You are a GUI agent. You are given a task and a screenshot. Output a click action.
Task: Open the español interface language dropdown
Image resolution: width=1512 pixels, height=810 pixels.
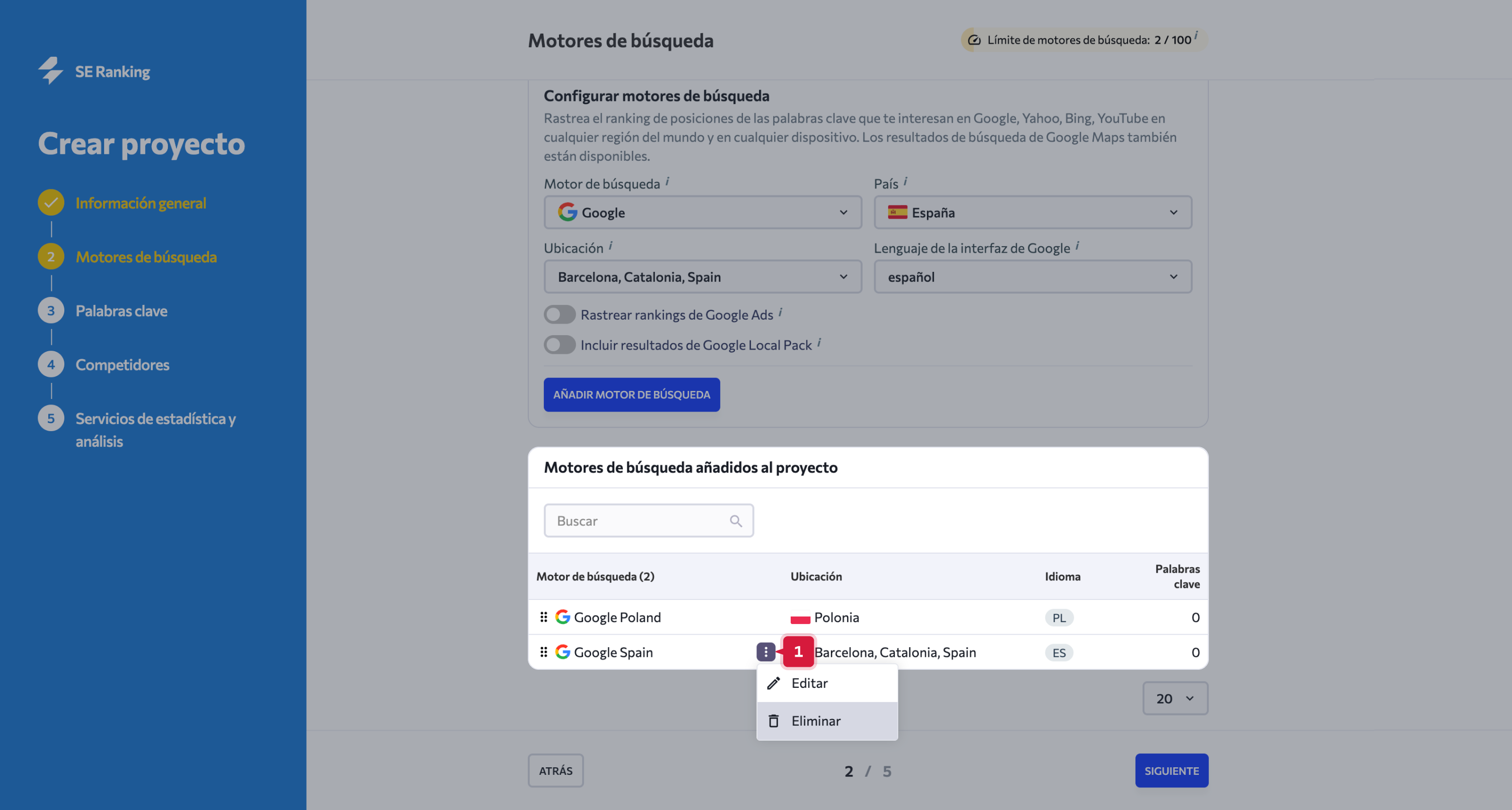[1032, 276]
